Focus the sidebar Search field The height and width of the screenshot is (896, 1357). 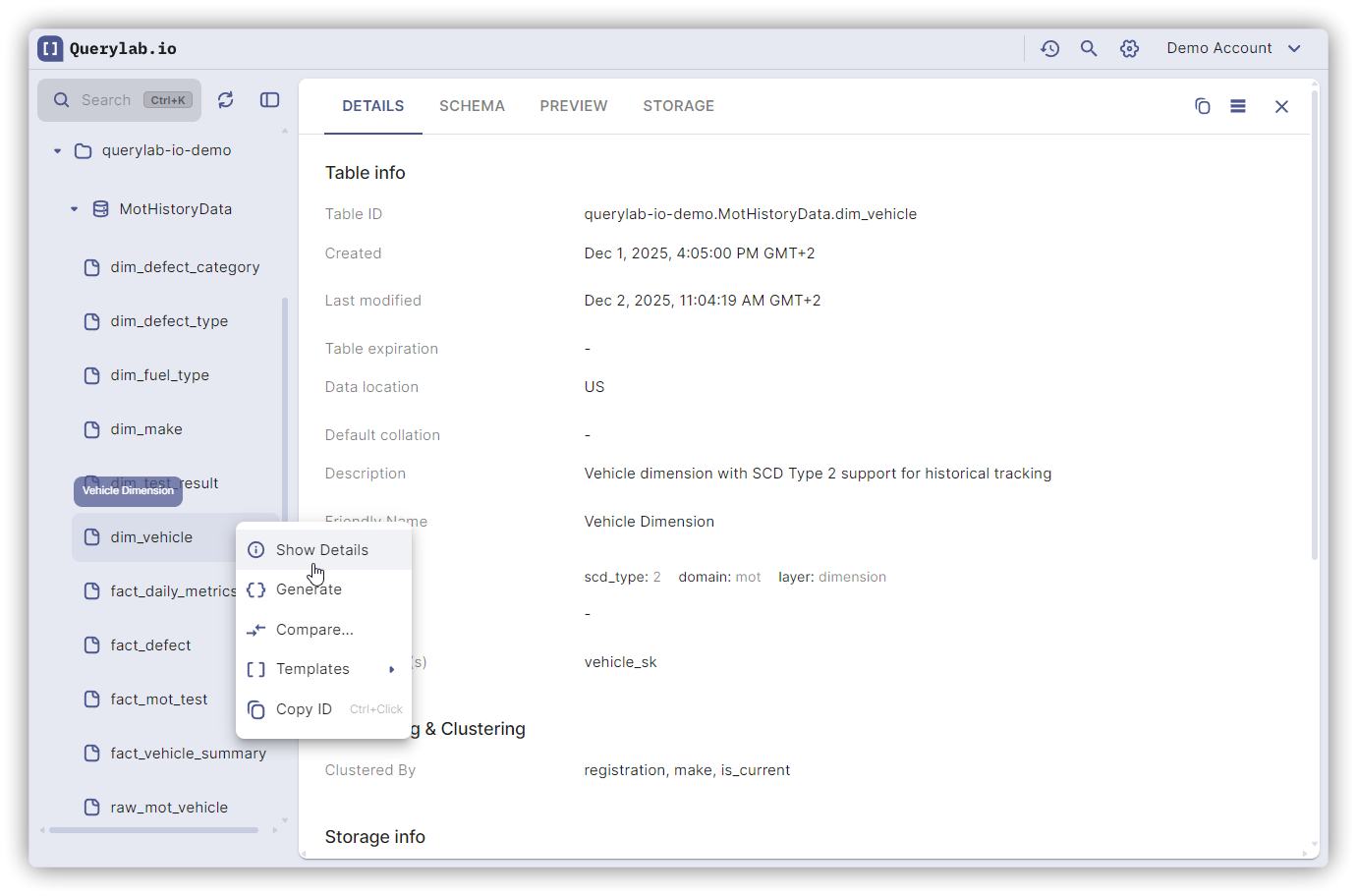pos(108,100)
